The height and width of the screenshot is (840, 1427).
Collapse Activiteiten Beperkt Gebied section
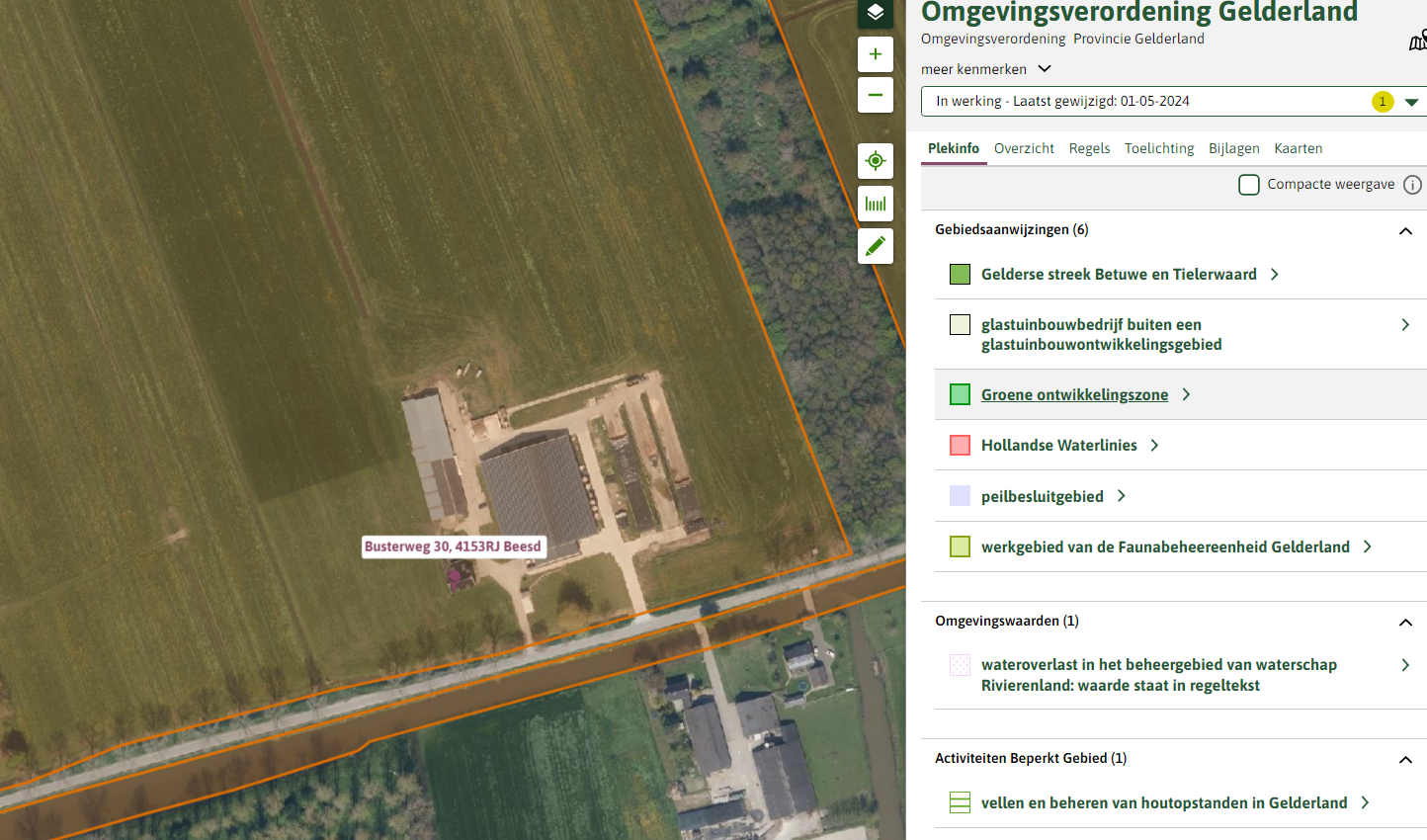point(1405,759)
